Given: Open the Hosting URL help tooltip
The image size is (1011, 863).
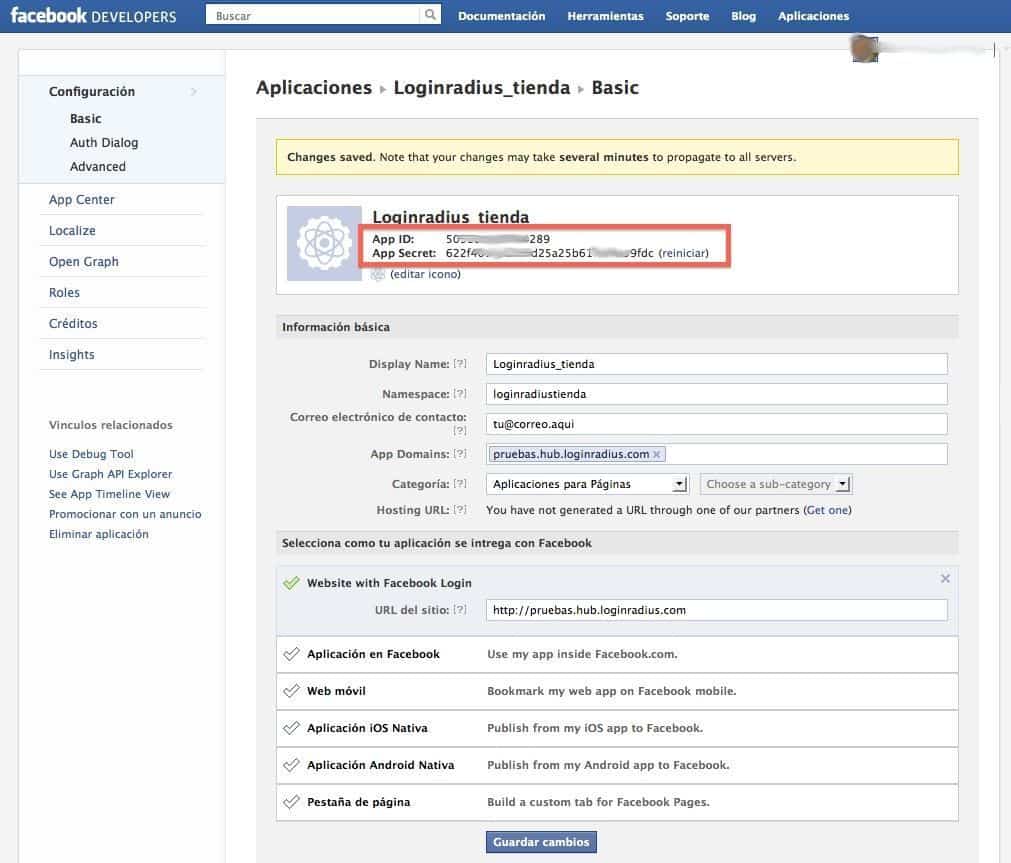Looking at the screenshot, I should coord(460,510).
